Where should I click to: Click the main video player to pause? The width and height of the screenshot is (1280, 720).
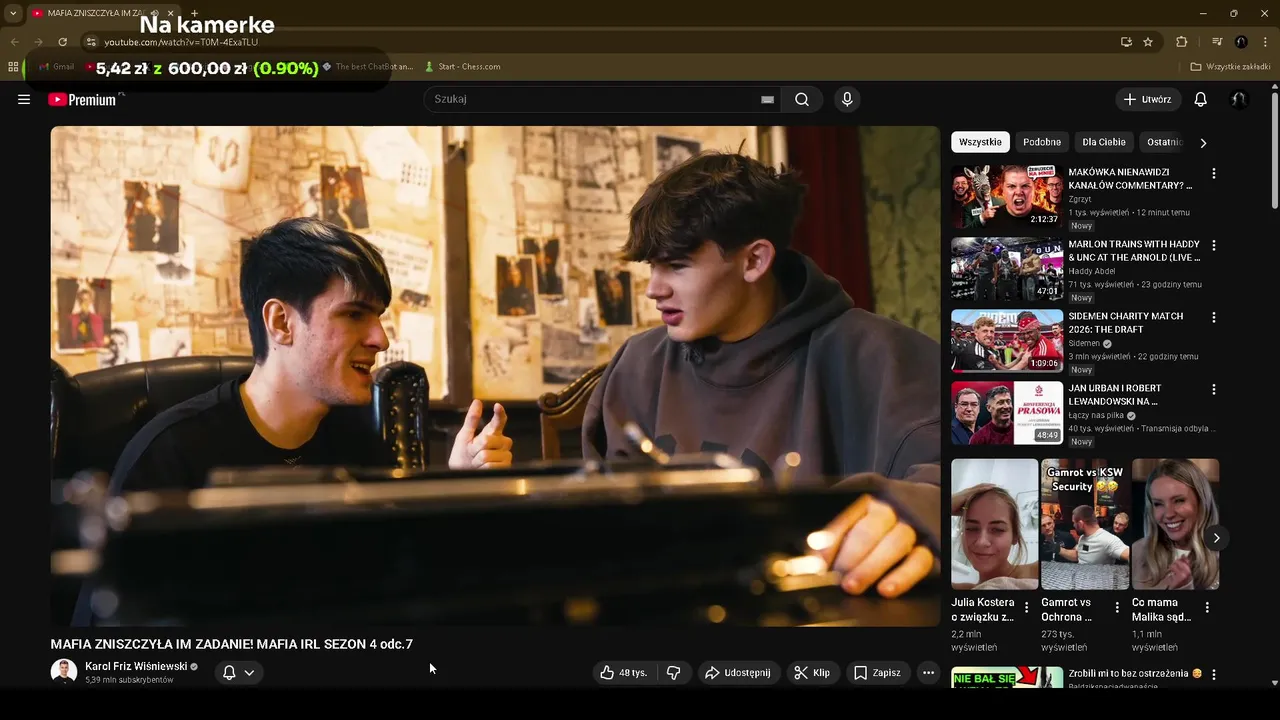(495, 376)
